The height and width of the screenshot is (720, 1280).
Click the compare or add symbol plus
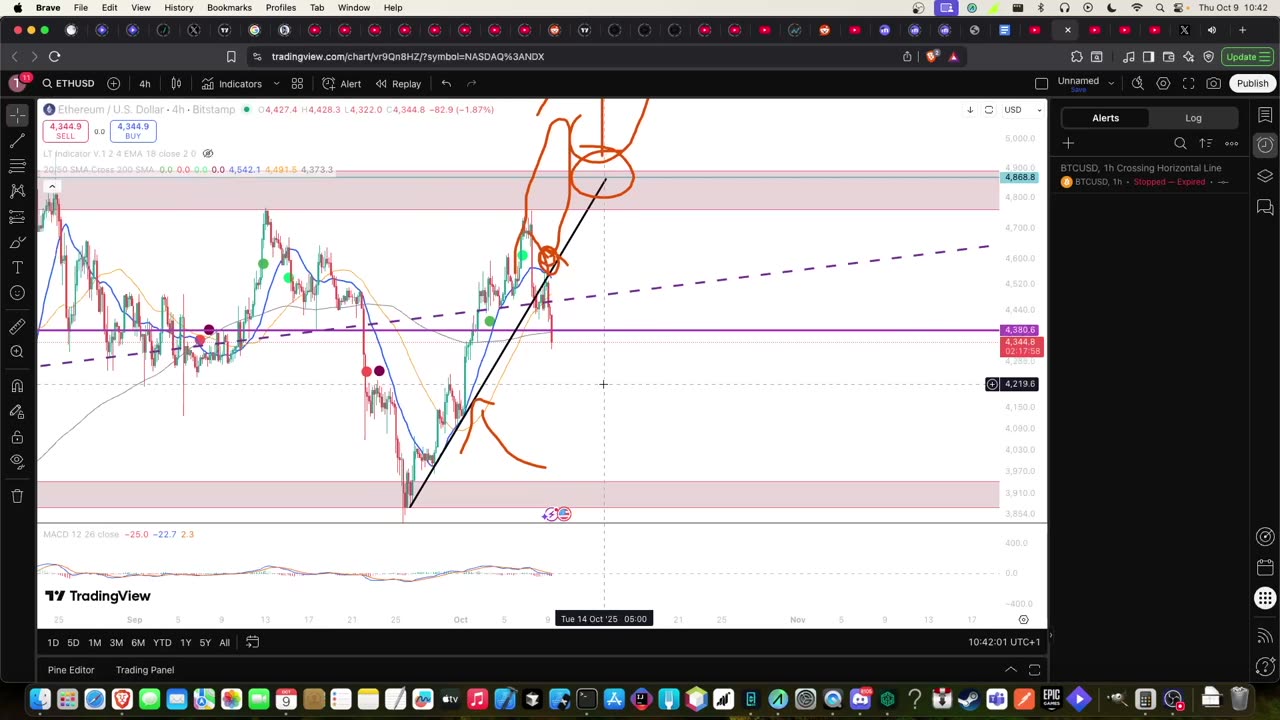(x=113, y=84)
